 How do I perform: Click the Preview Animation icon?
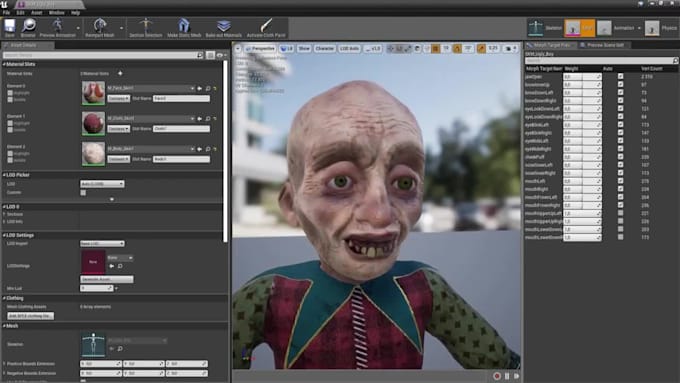(57, 25)
